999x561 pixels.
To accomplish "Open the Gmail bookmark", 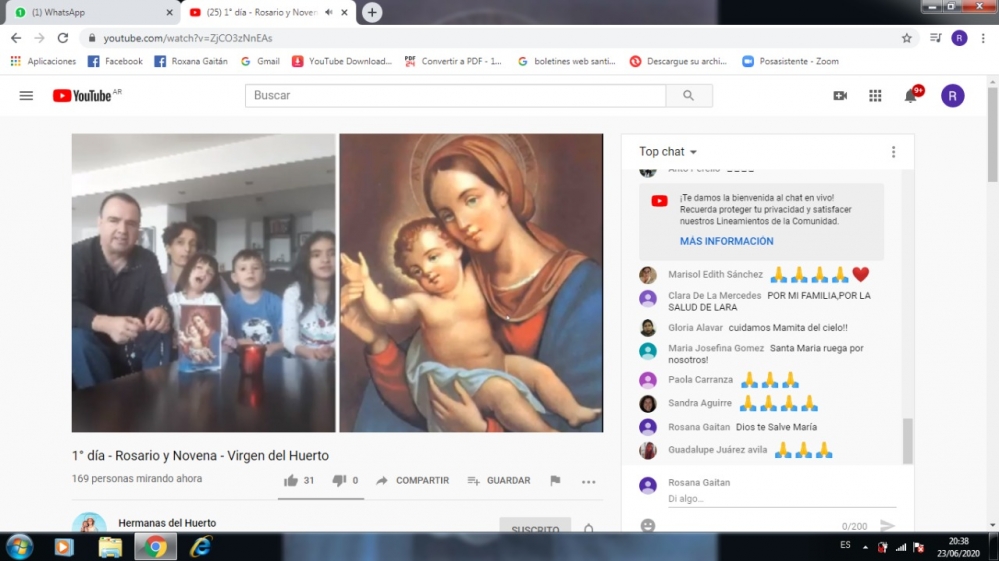I will [x=260, y=61].
